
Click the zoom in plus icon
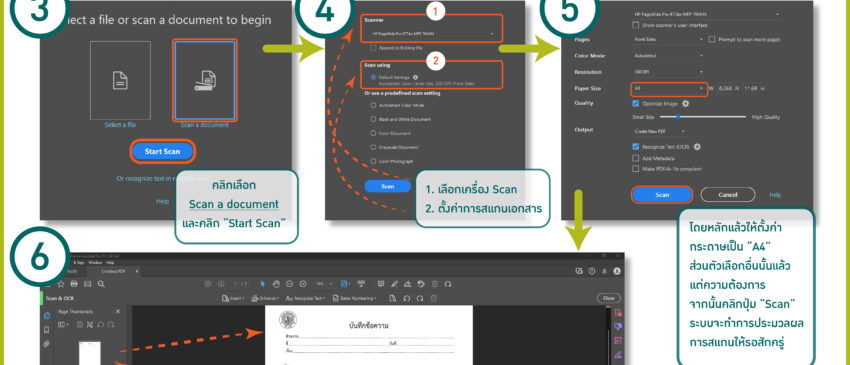coord(303,284)
